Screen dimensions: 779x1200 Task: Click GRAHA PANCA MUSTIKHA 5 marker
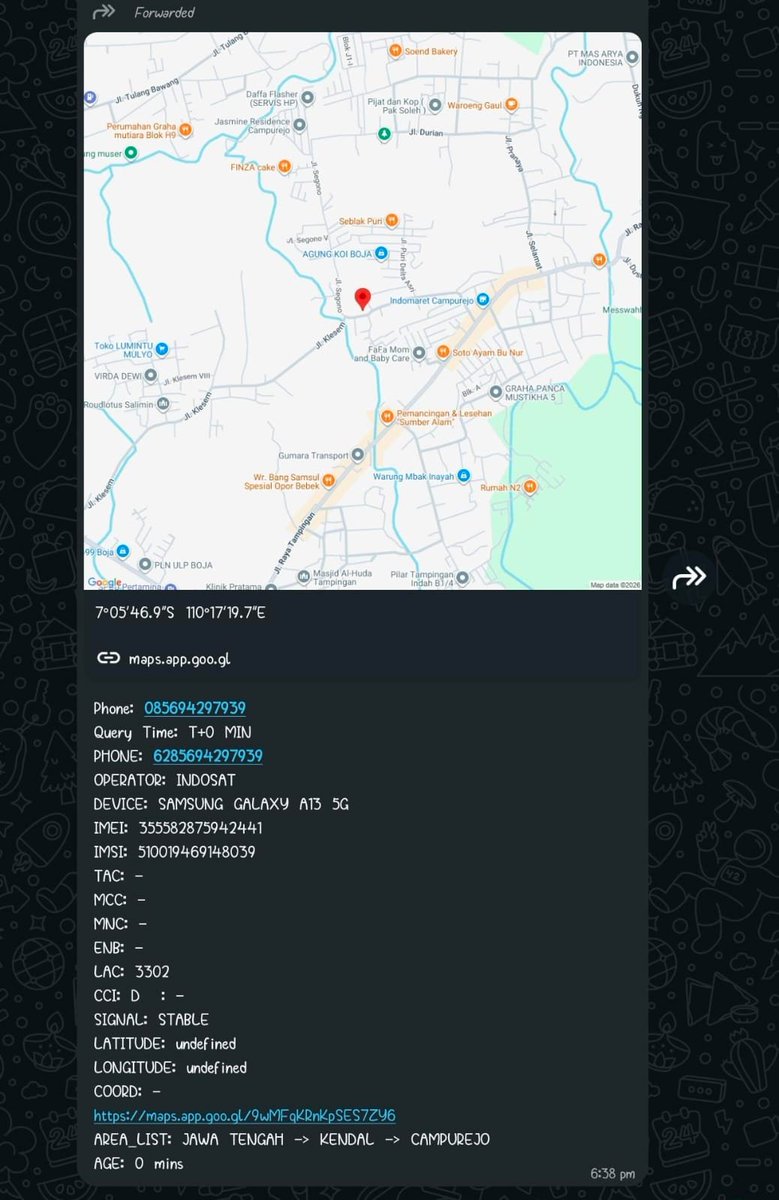[495, 390]
